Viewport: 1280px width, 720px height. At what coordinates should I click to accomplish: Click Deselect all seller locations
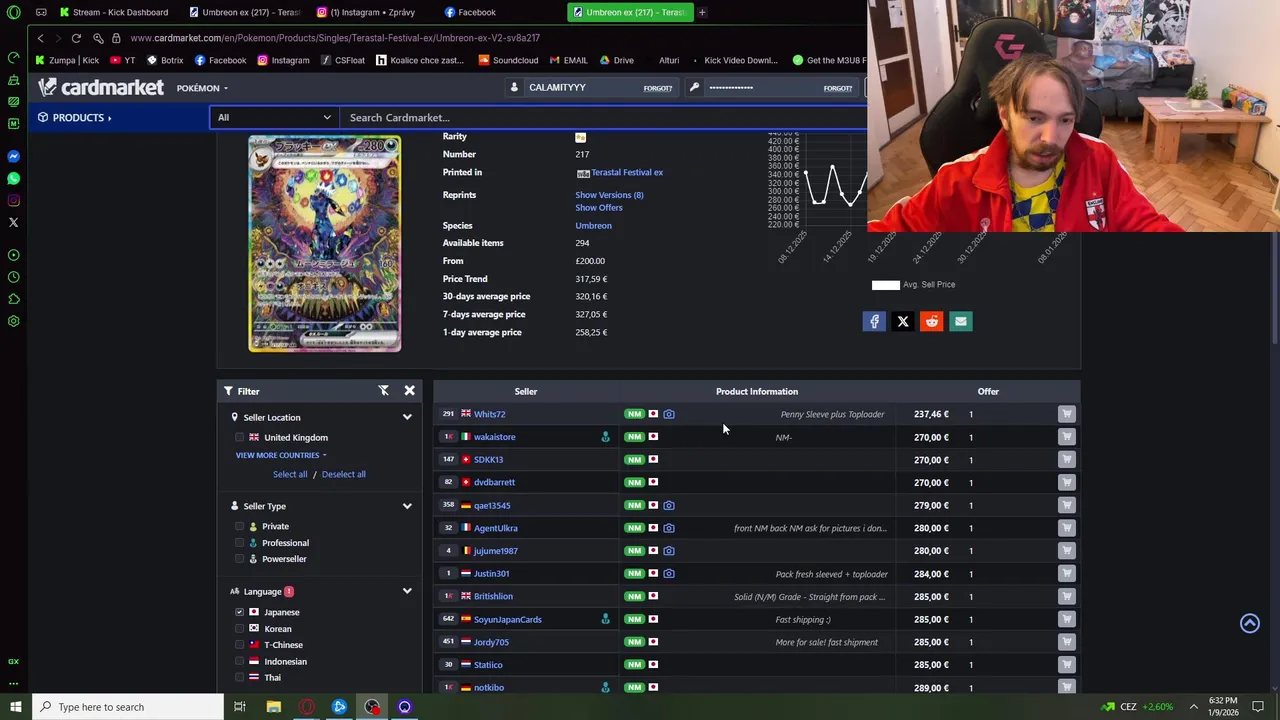pos(343,474)
